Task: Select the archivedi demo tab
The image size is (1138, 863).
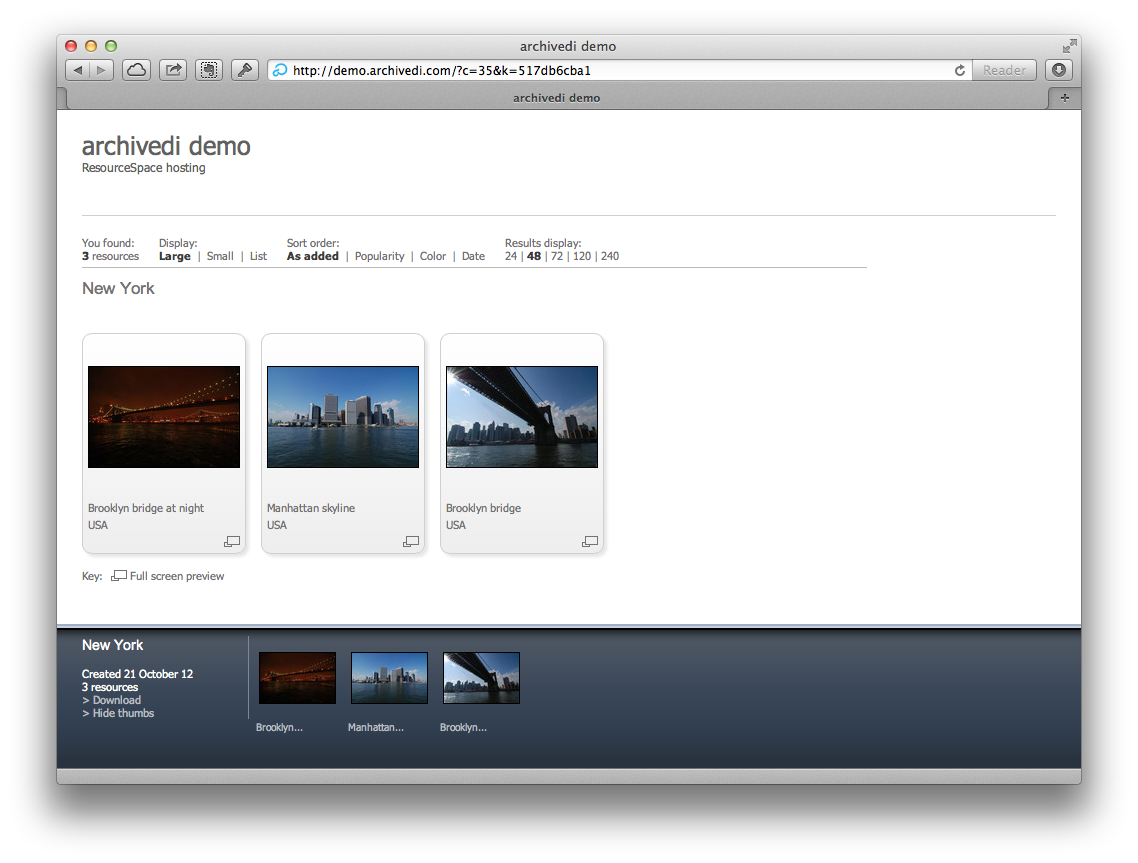Action: point(557,98)
